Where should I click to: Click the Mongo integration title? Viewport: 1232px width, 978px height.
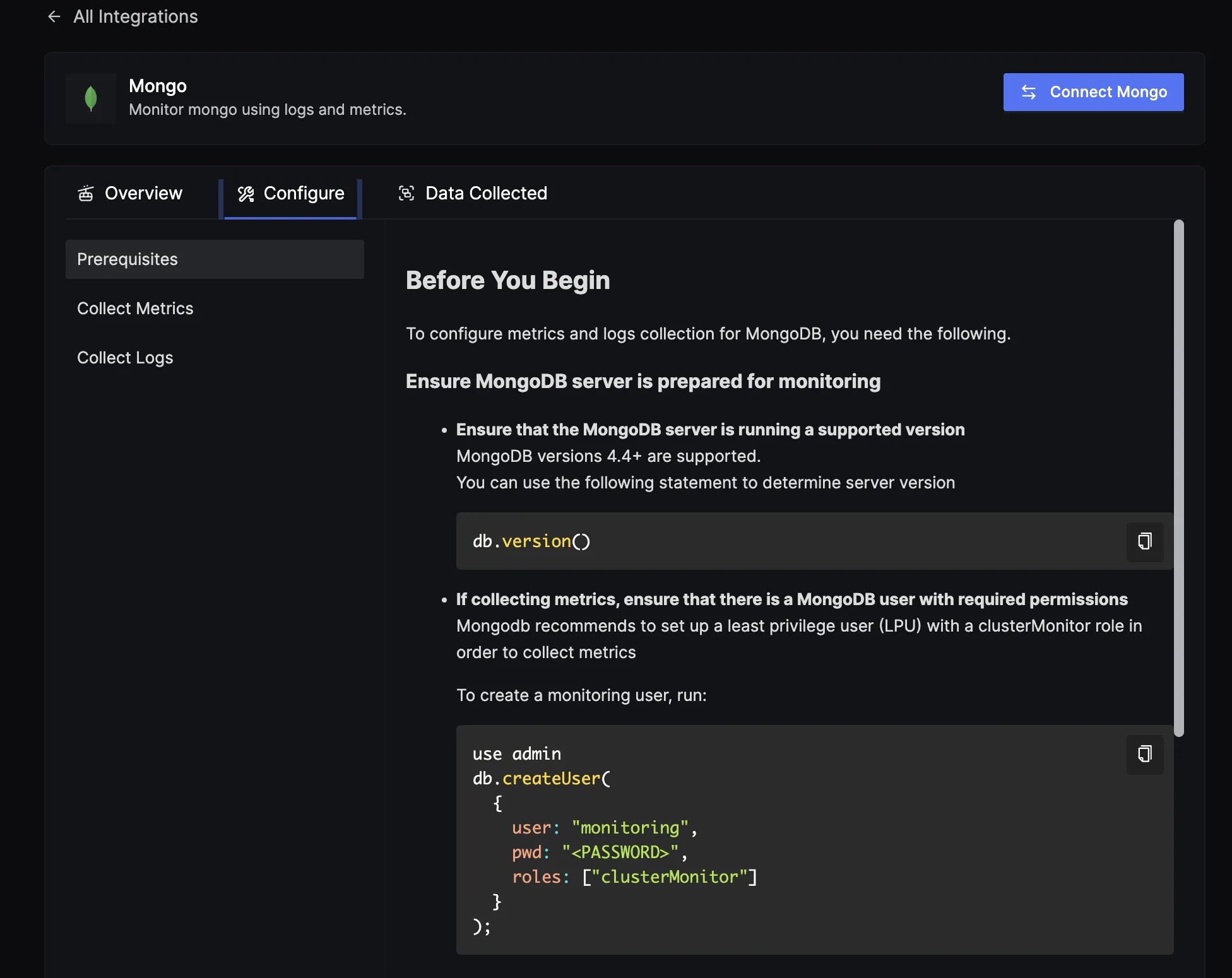(x=158, y=86)
